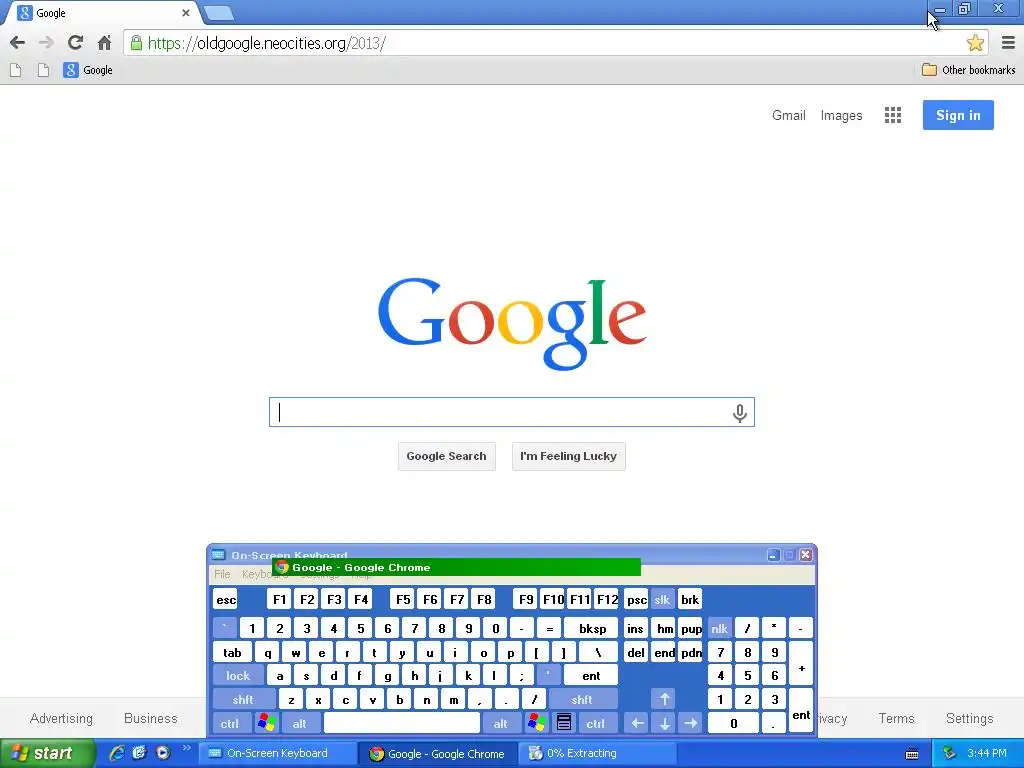Click the del key on the keyboard
Image resolution: width=1024 pixels, height=768 pixels.
click(x=636, y=652)
